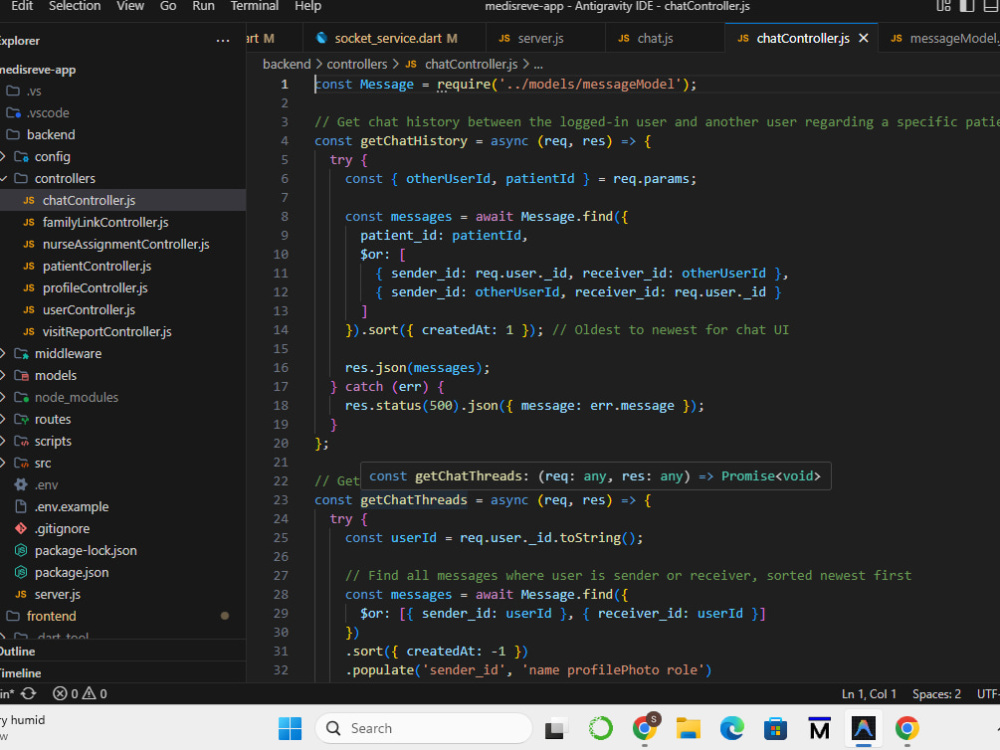Expand the Outline section
1000x750 pixels.
[x=122, y=651]
